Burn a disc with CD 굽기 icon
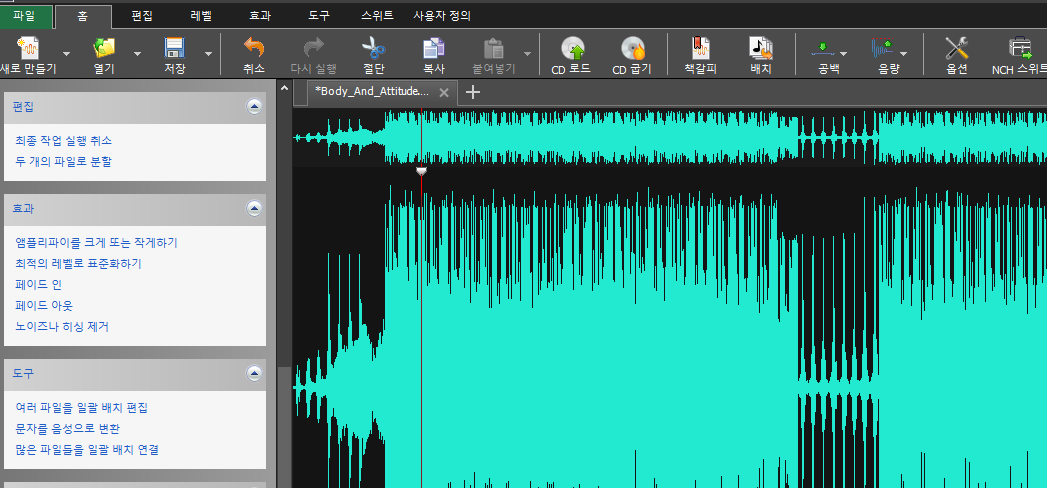1047x488 pixels. pyautogui.click(x=632, y=48)
